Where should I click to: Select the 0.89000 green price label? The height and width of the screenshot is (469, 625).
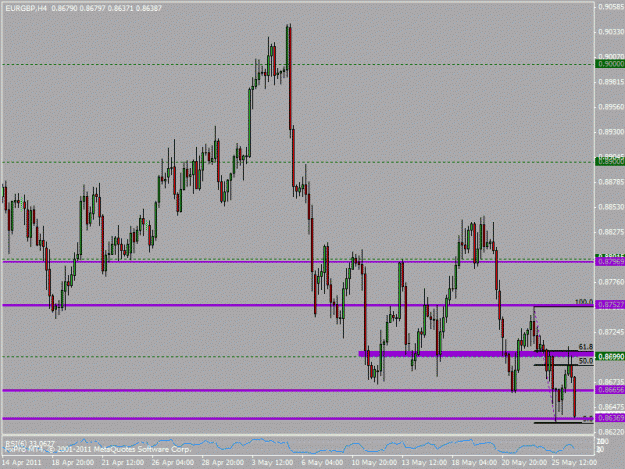610,162
